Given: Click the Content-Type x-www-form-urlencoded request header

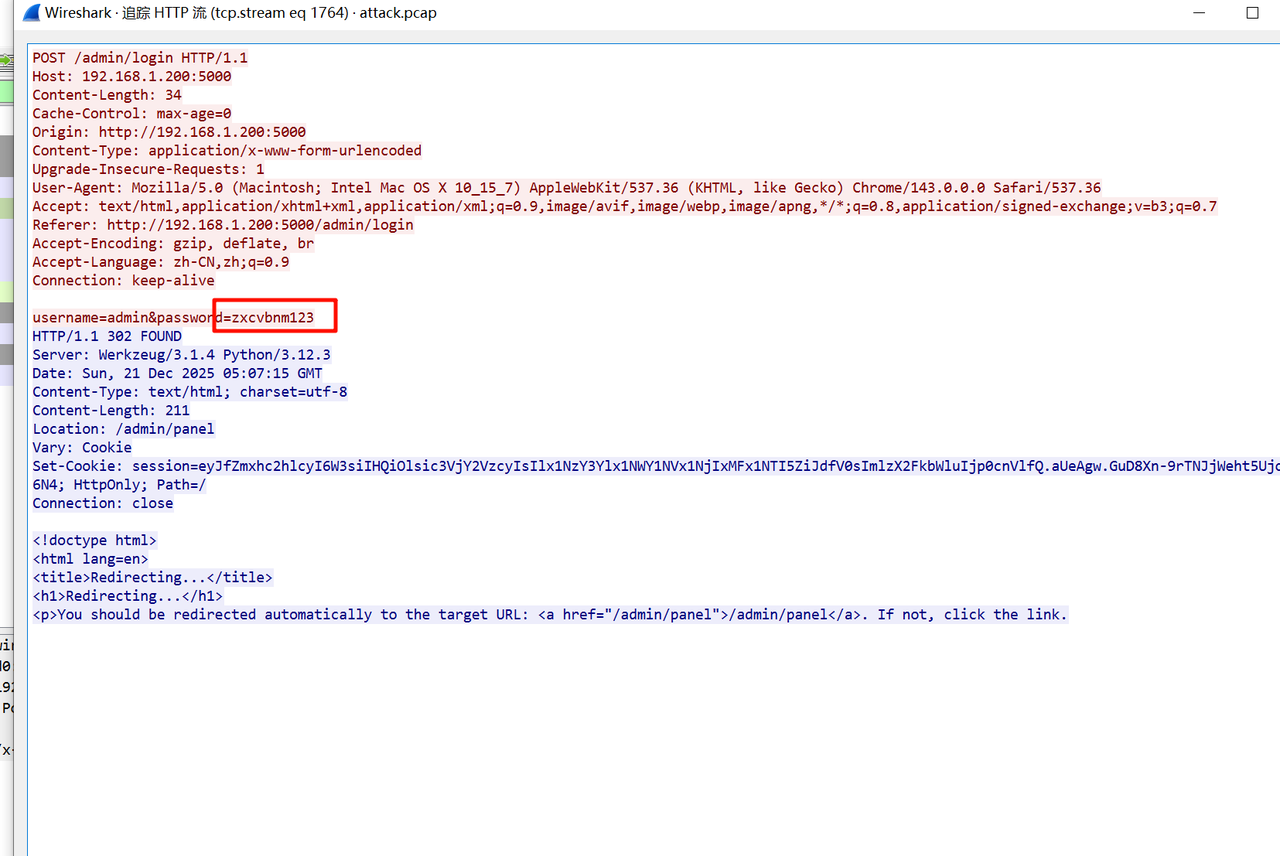Looking at the screenshot, I should click(226, 151).
